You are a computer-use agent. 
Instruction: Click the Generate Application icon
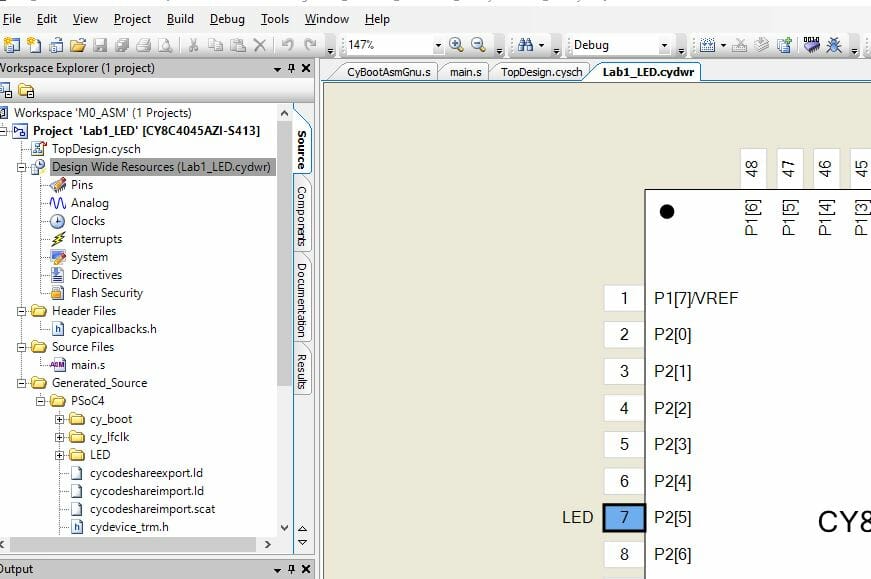point(762,45)
